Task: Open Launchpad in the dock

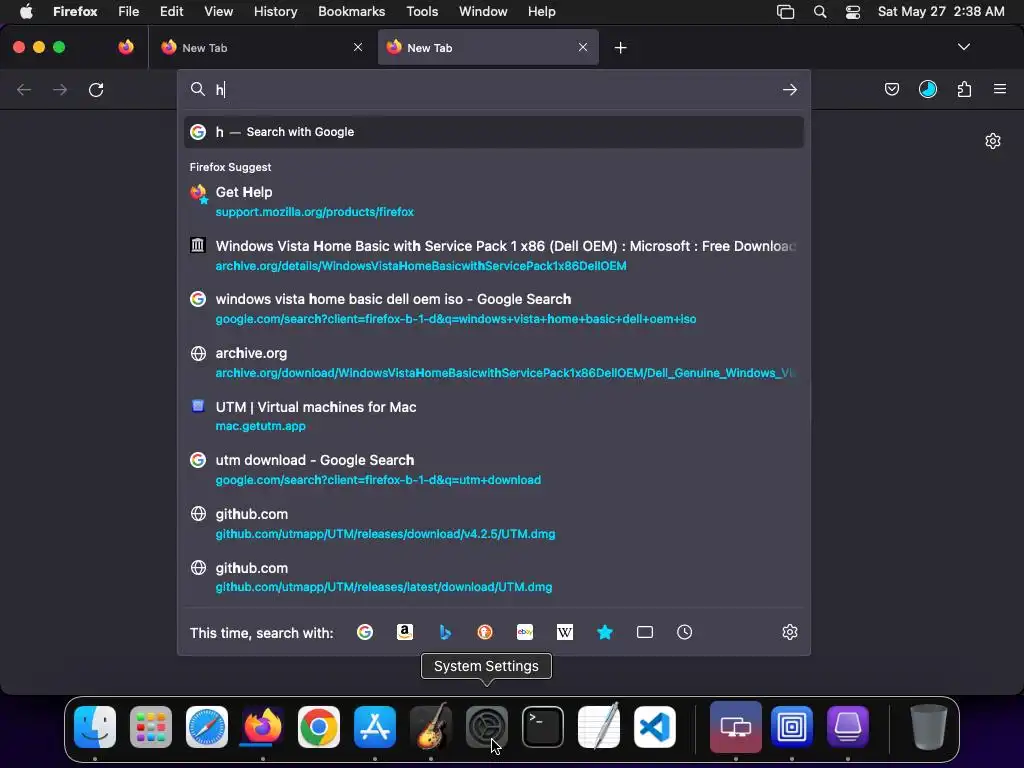Action: point(151,726)
